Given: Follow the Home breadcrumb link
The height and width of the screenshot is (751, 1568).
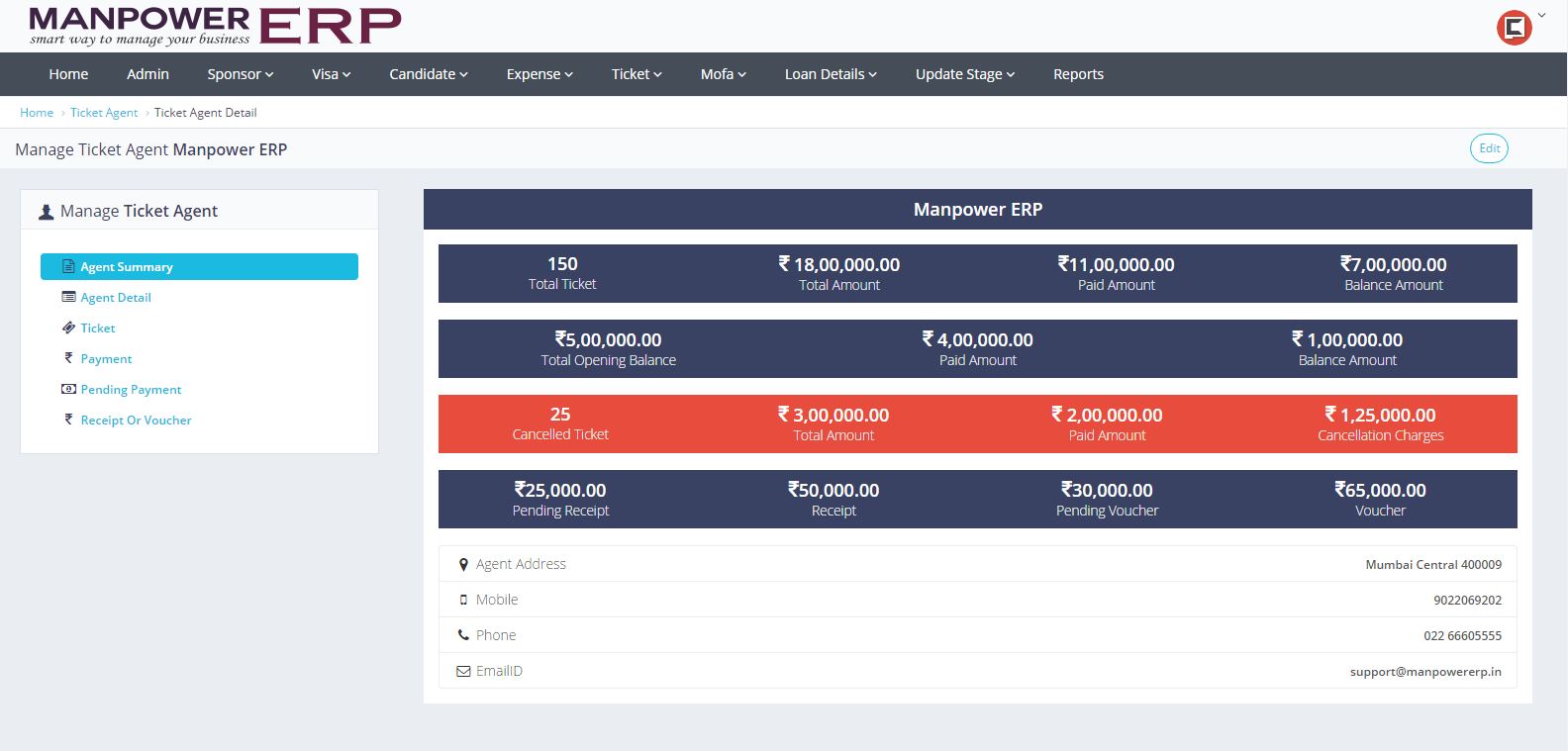Looking at the screenshot, I should click(x=37, y=113).
